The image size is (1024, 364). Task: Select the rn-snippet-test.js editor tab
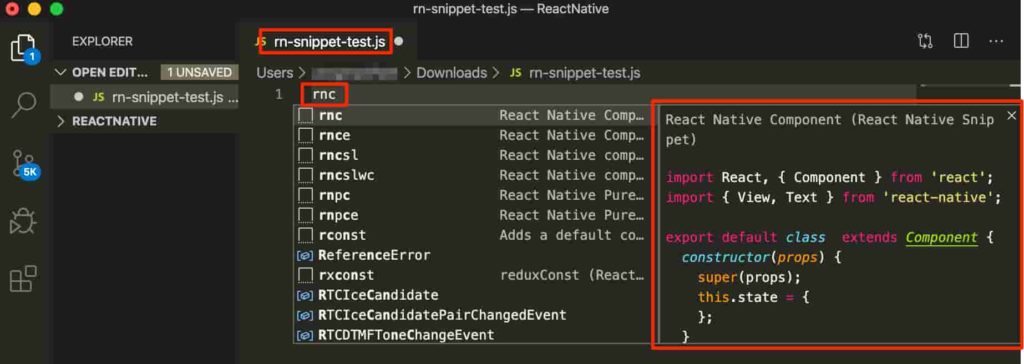coord(328,42)
